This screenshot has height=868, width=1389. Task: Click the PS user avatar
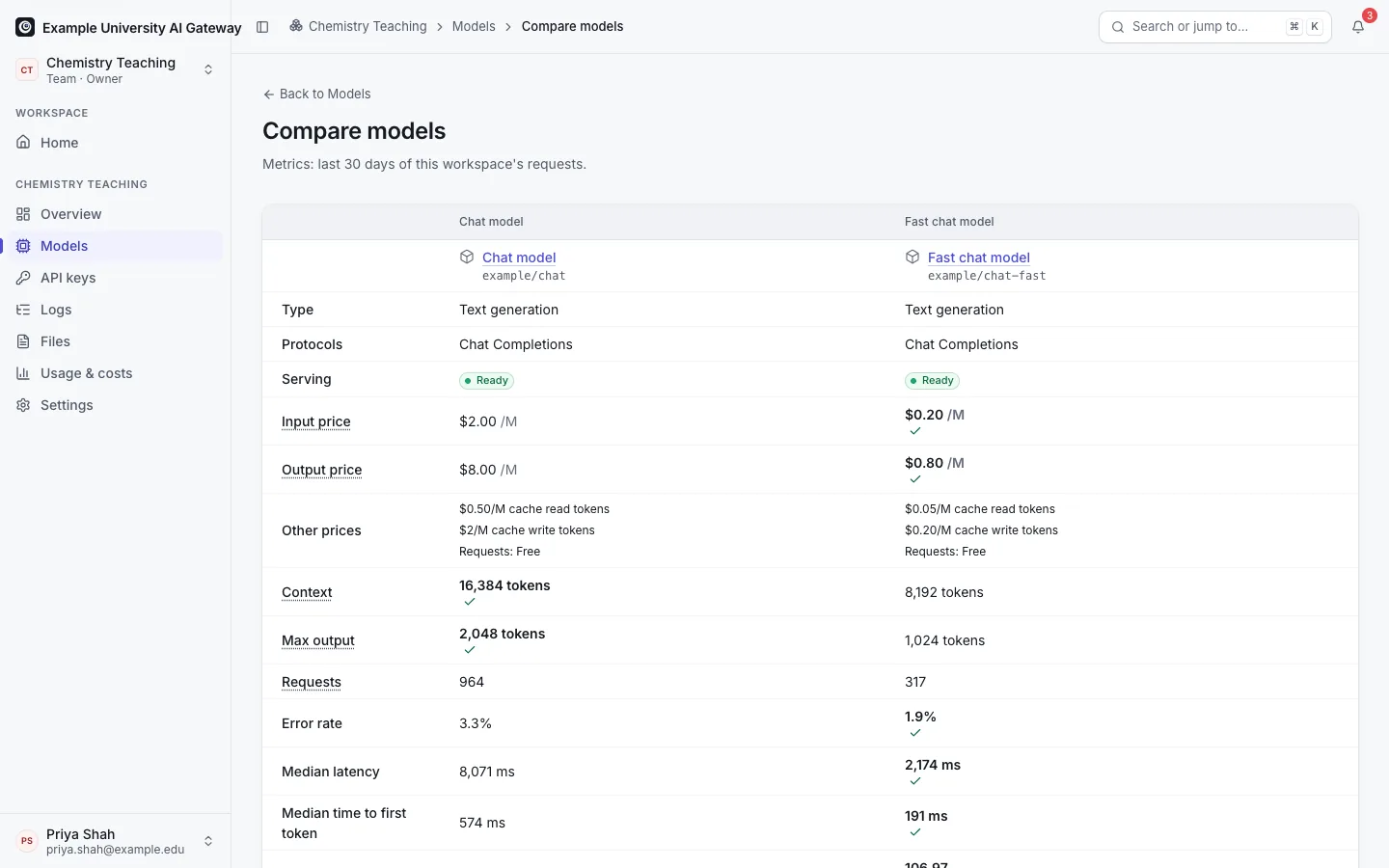[x=27, y=841]
